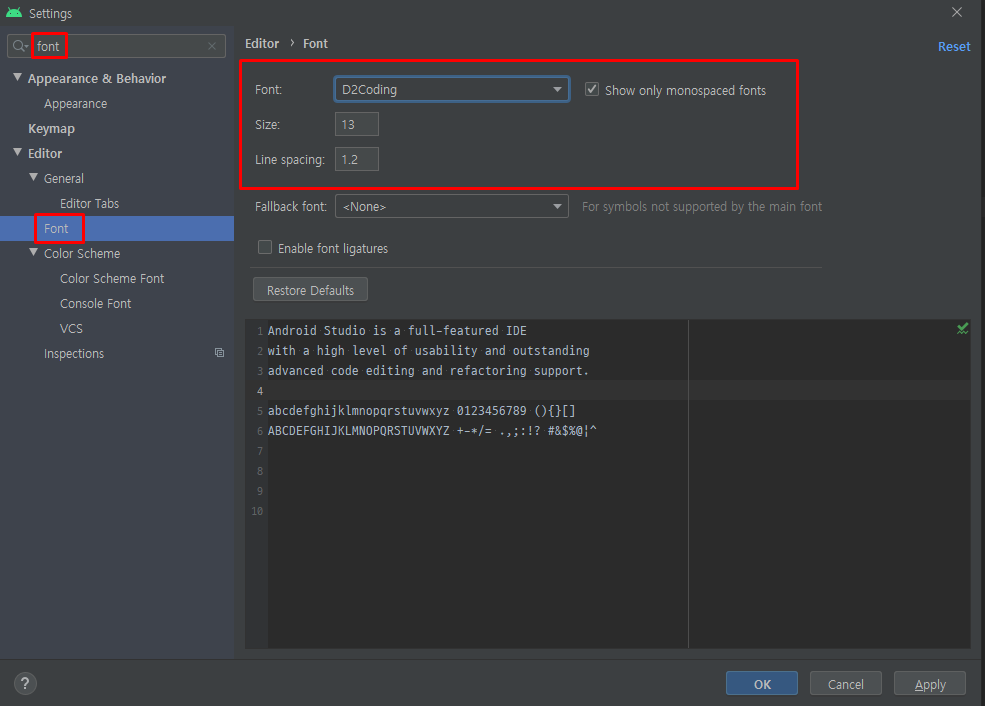Click preview line starting 'abcdefghijklmnopqrstuvwxyz'
This screenshot has height=706, width=985.
[x=422, y=411]
